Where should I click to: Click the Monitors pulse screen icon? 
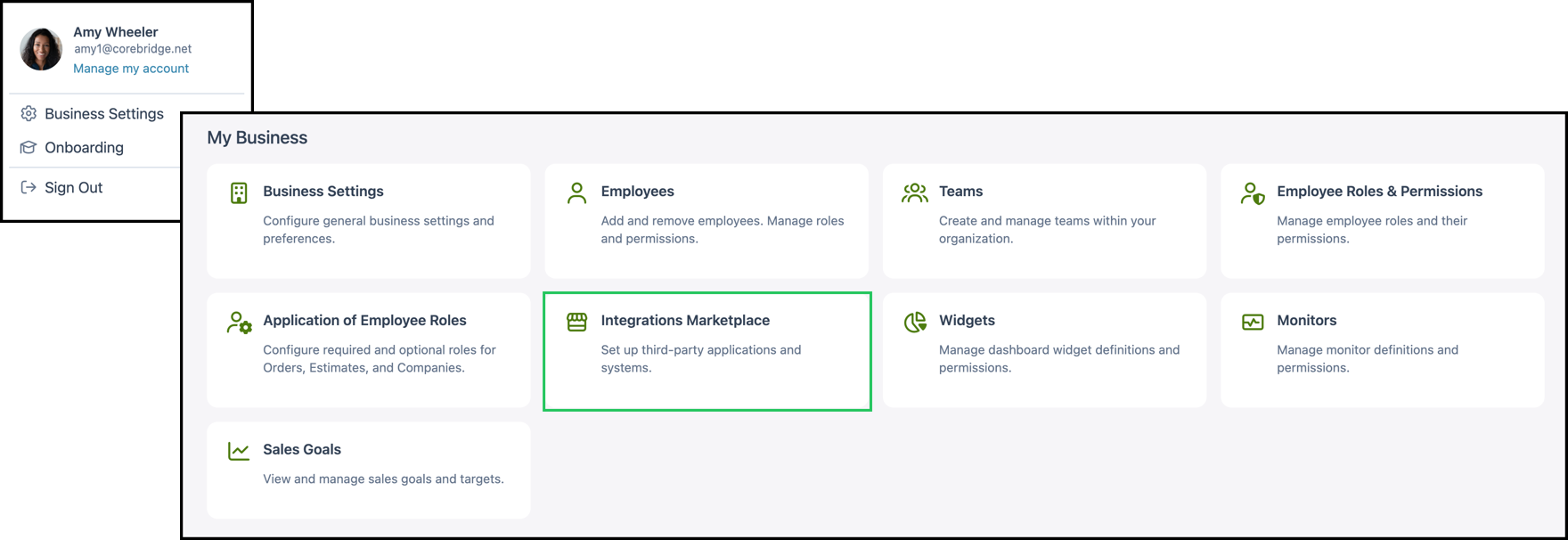[x=1253, y=322]
